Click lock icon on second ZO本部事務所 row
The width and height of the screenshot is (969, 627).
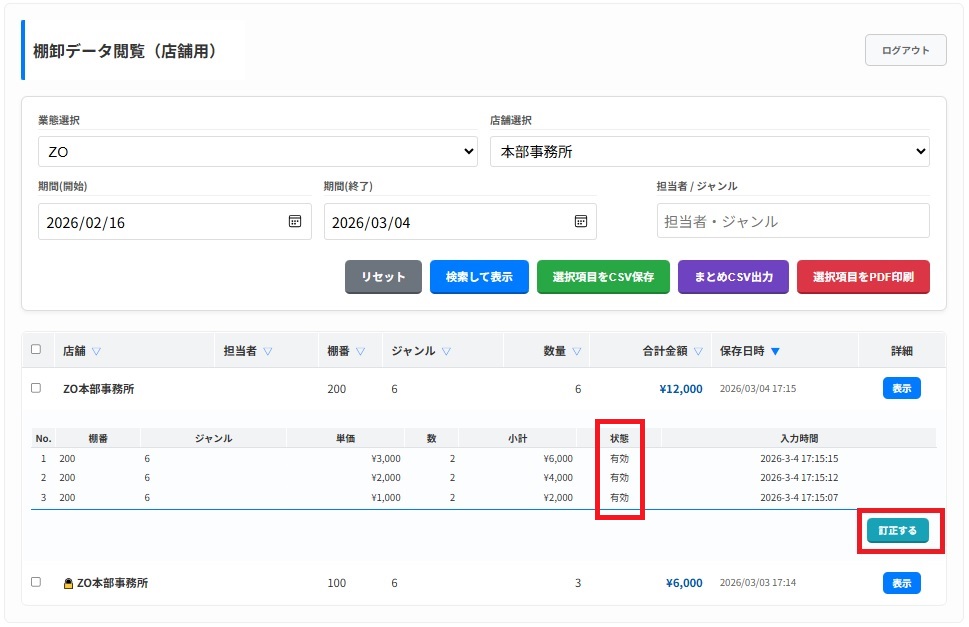(68, 583)
